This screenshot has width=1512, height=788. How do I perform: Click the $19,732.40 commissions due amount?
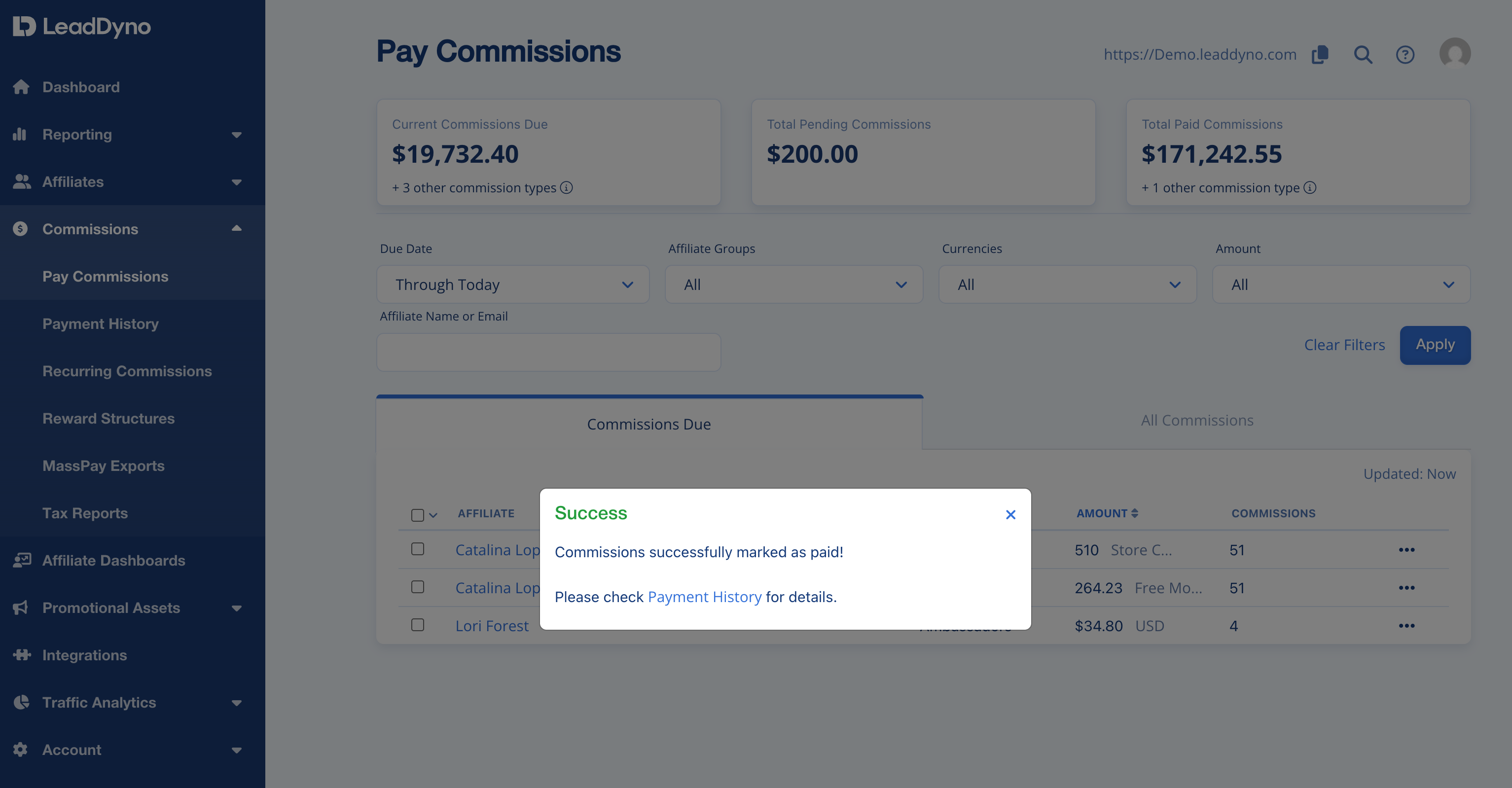pyautogui.click(x=455, y=154)
